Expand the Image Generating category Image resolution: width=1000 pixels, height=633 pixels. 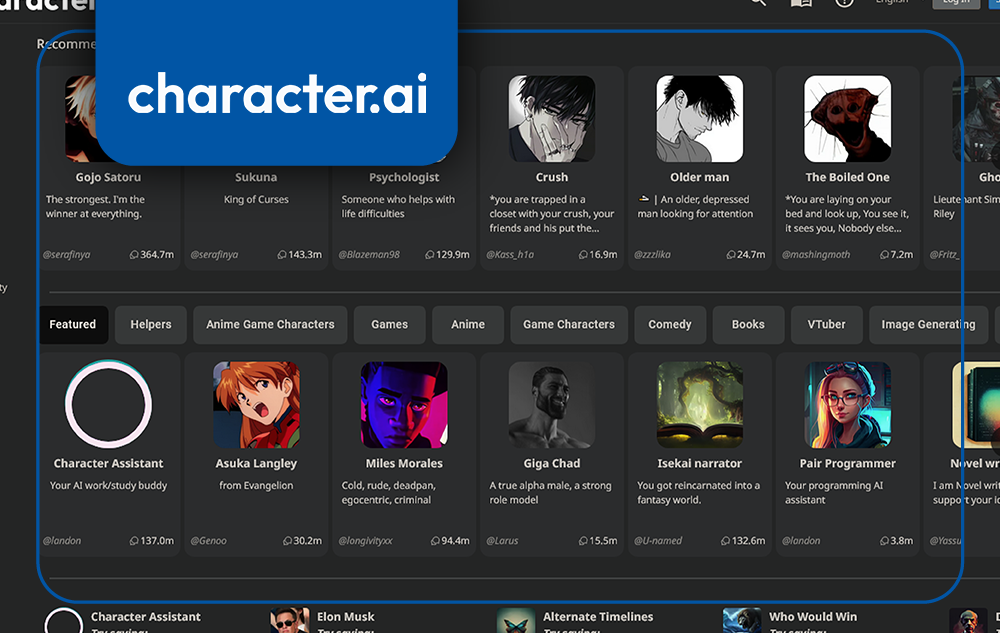click(x=928, y=324)
